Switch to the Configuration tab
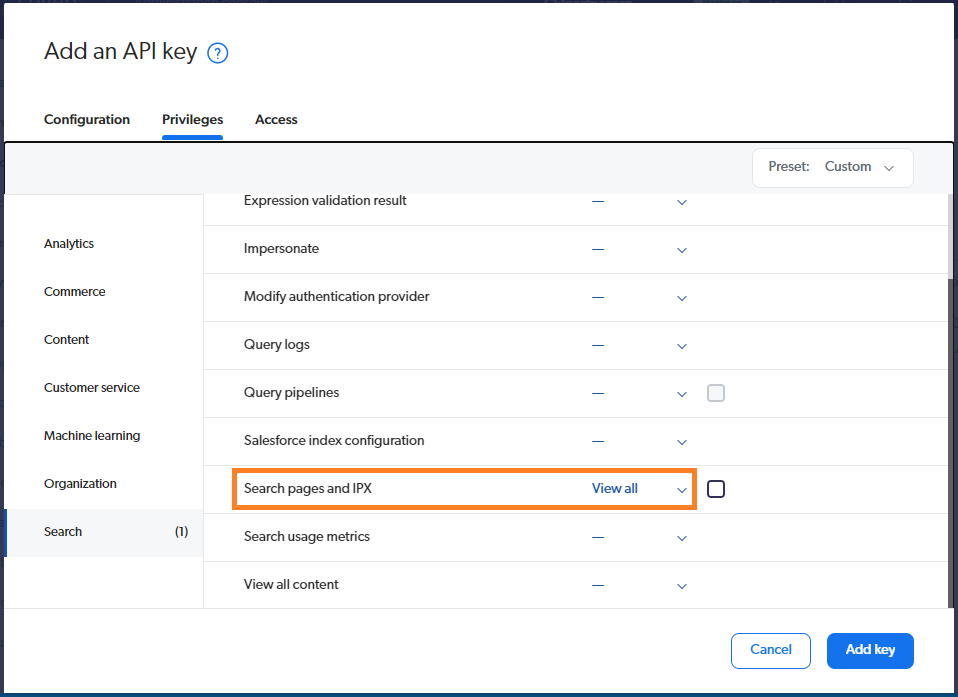This screenshot has width=958, height=697. pos(87,119)
